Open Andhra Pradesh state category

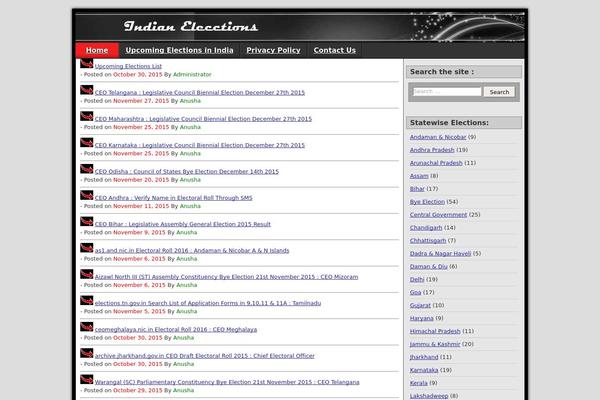[x=432, y=150]
